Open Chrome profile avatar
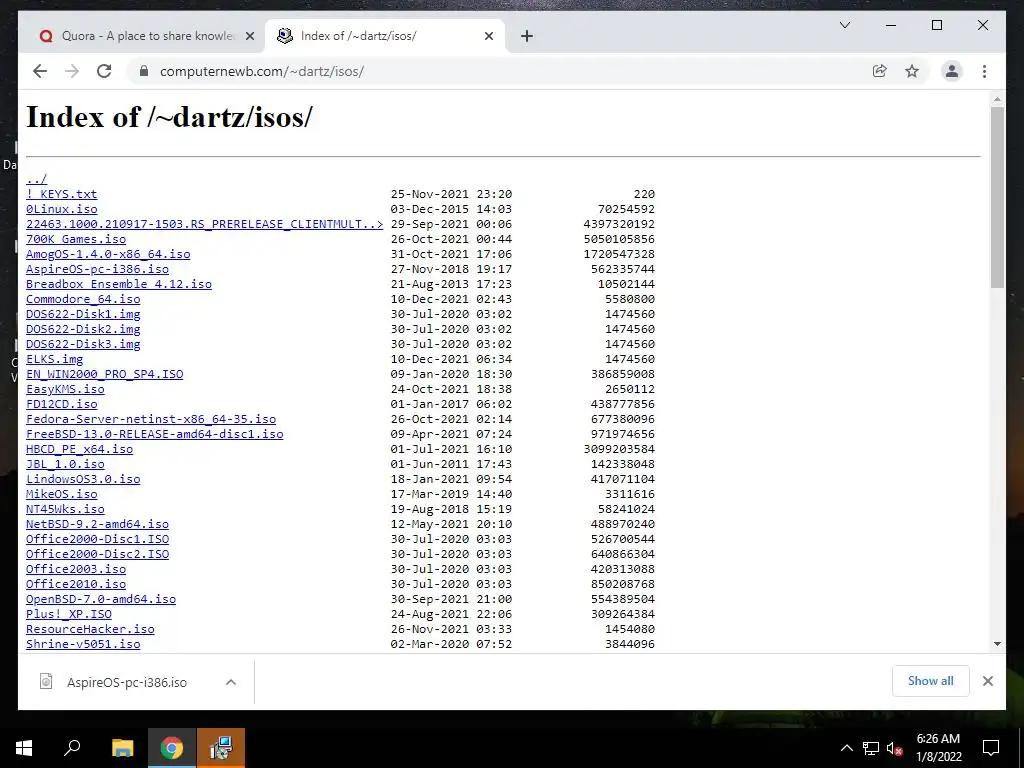Image resolution: width=1024 pixels, height=768 pixels. 952,71
